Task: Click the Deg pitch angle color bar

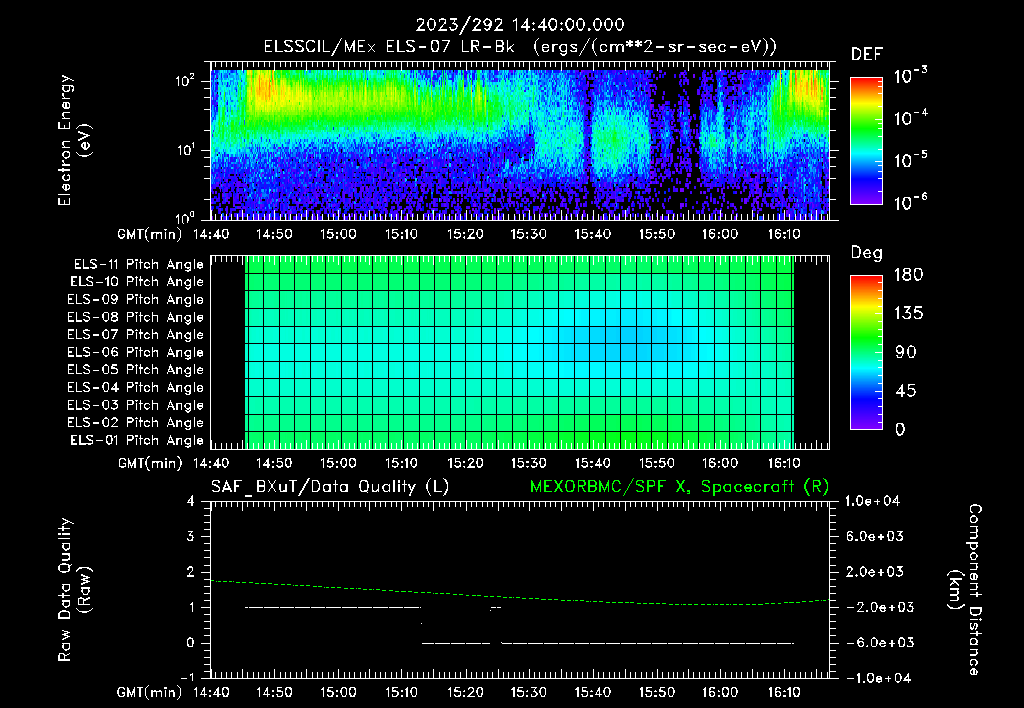Action: coord(866,352)
